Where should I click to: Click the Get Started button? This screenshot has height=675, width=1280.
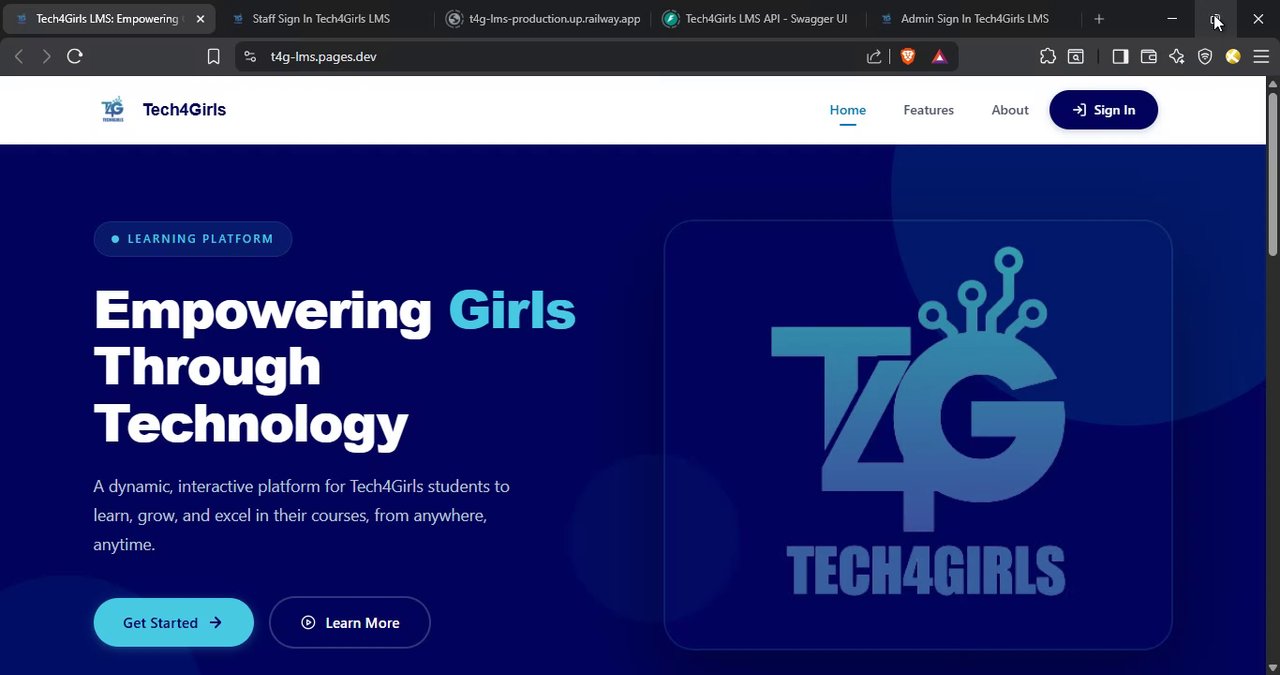[173, 622]
